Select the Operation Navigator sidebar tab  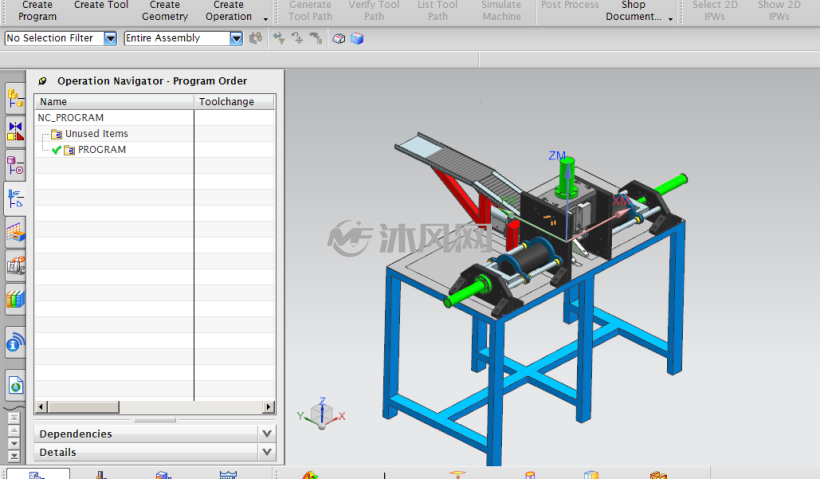click(15, 199)
